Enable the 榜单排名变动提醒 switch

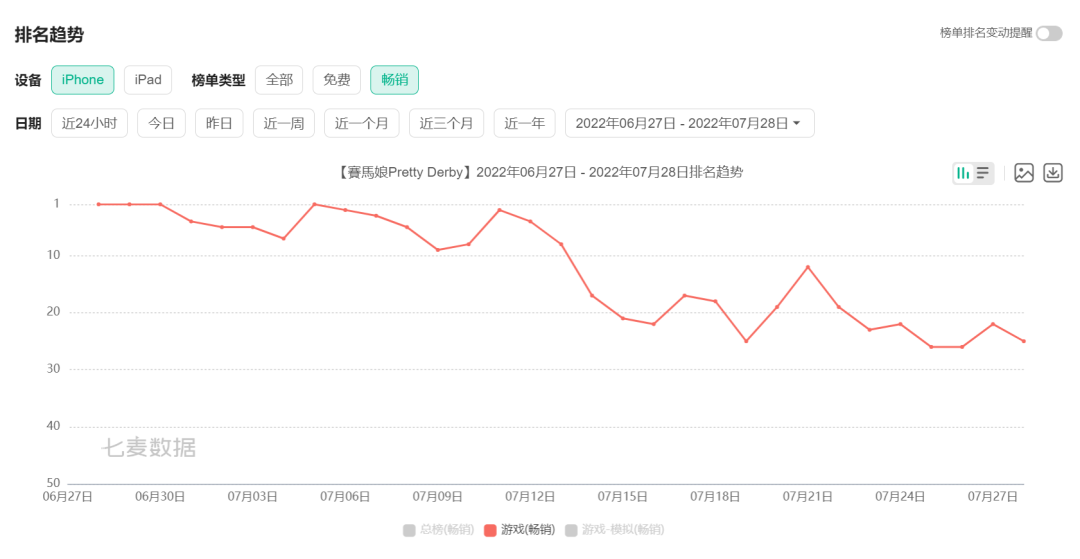1049,33
